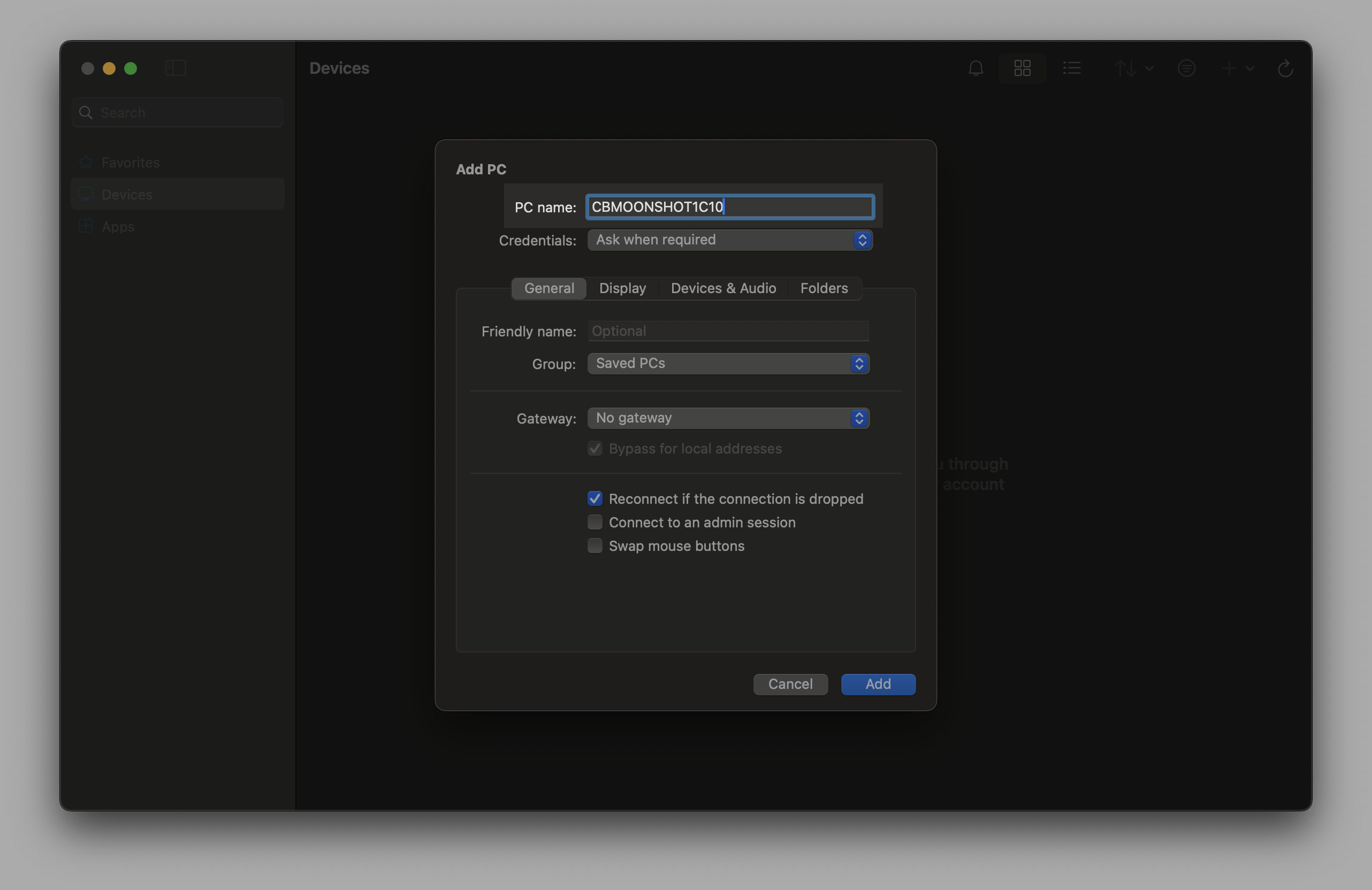The width and height of the screenshot is (1372, 890).
Task: Click the Apps grid sidebar icon
Action: (x=86, y=226)
